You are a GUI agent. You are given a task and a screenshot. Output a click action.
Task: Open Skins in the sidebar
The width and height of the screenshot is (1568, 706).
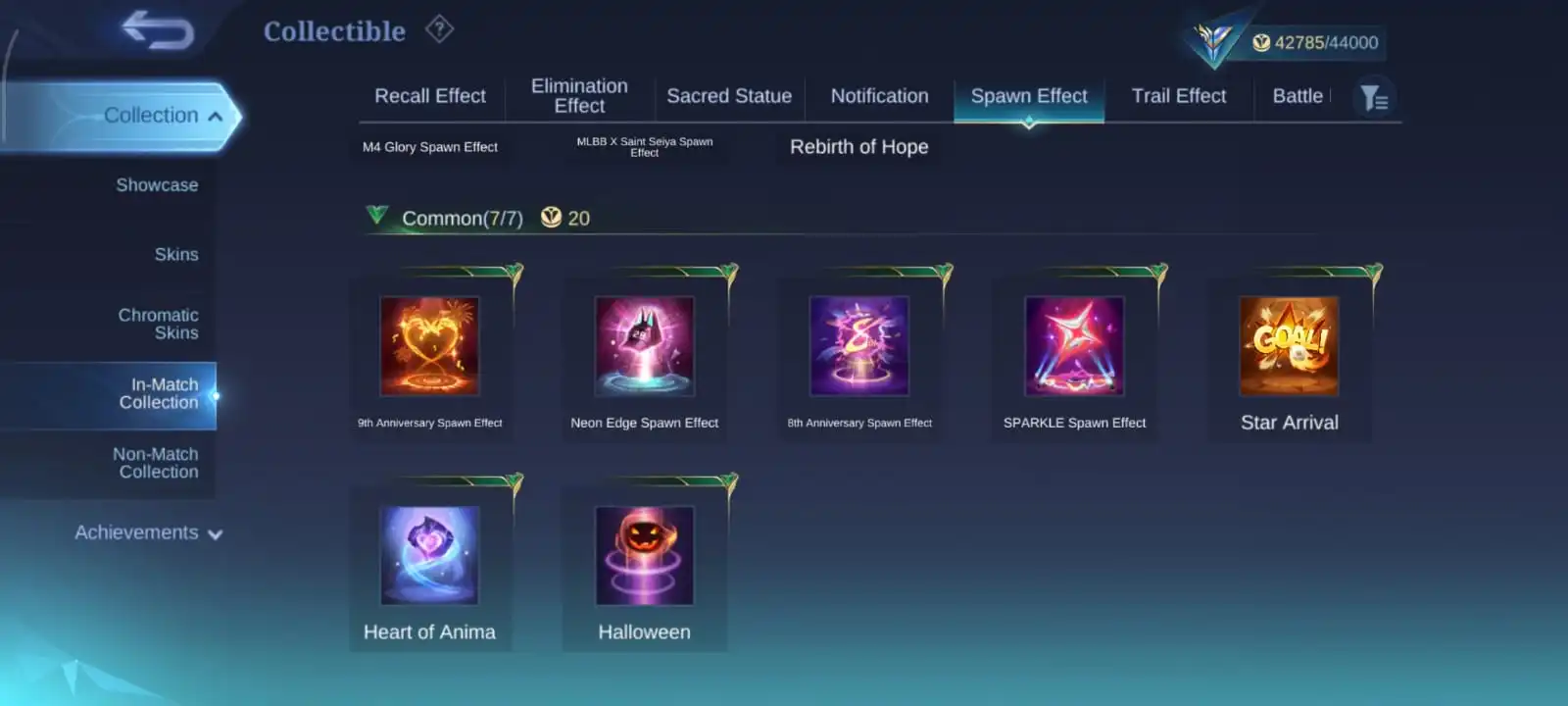[176, 255]
